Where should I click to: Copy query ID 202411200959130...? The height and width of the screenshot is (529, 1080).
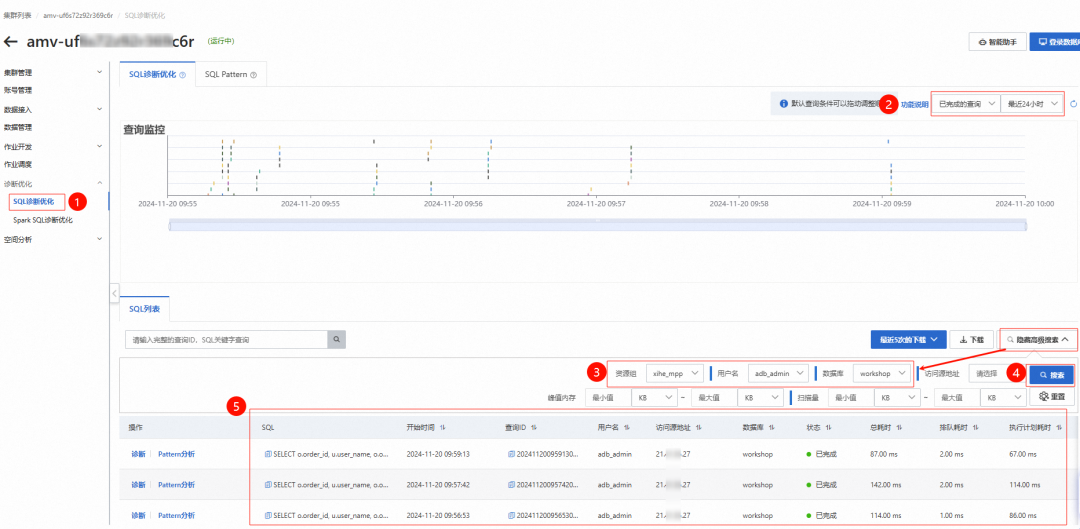(x=511, y=455)
